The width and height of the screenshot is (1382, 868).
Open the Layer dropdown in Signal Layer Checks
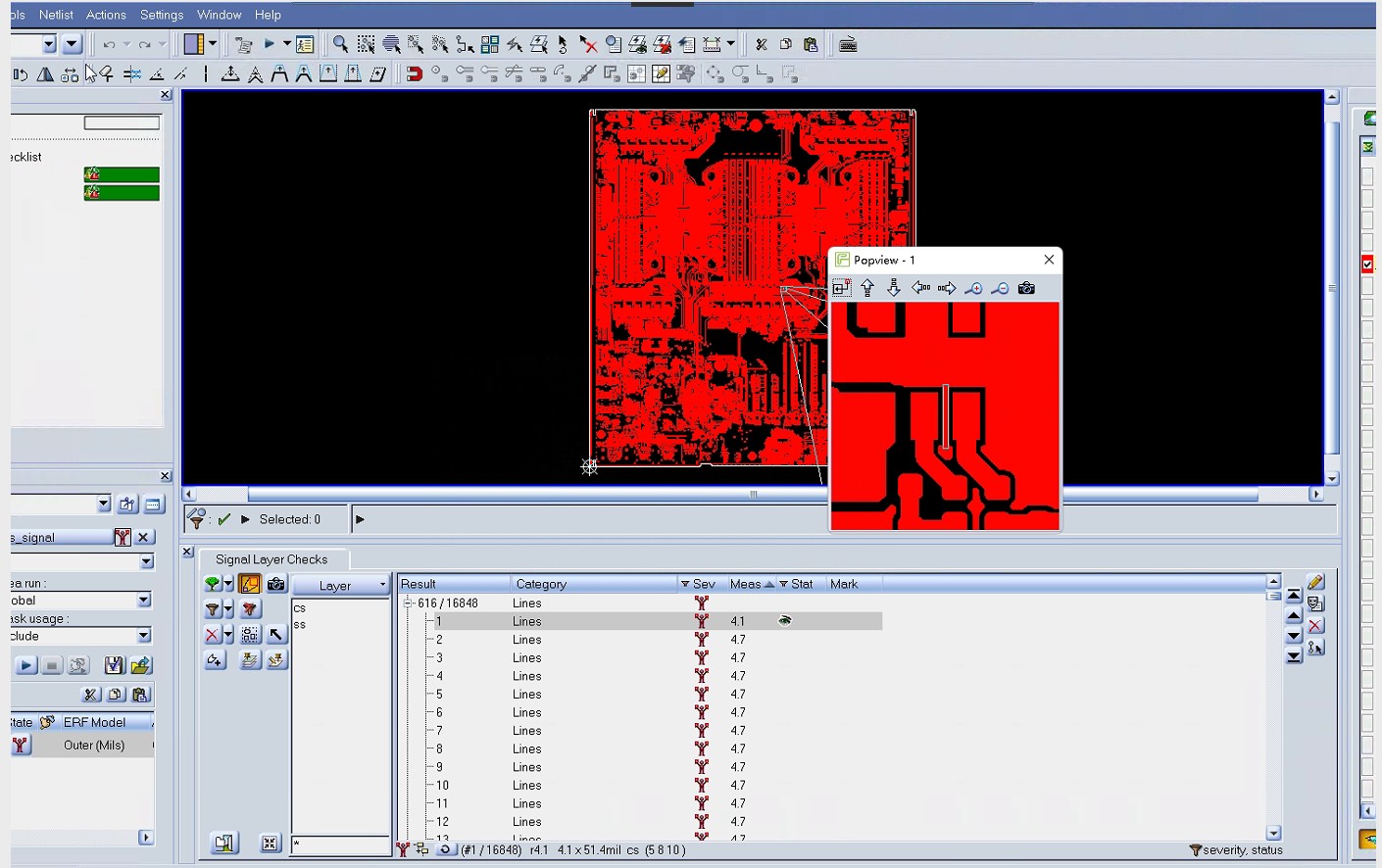[341, 585]
